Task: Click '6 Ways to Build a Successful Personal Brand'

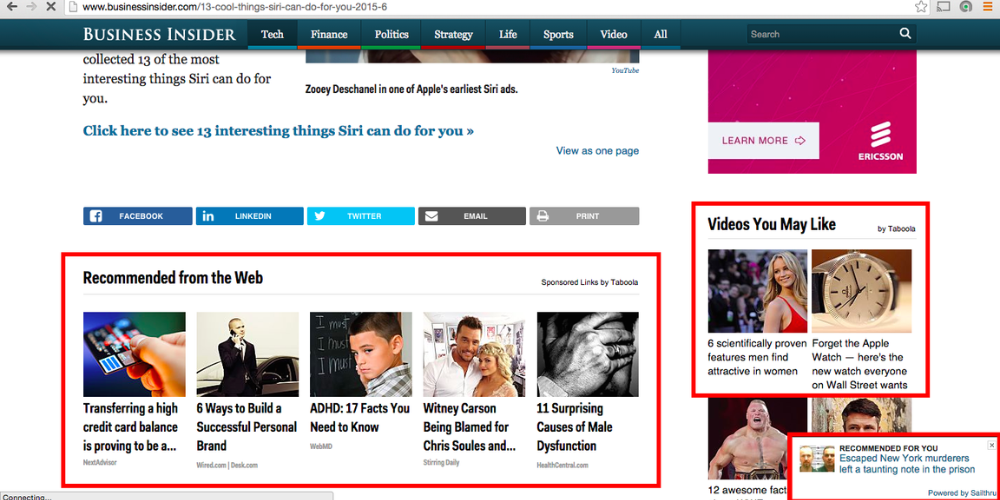Action: pyautogui.click(x=247, y=427)
